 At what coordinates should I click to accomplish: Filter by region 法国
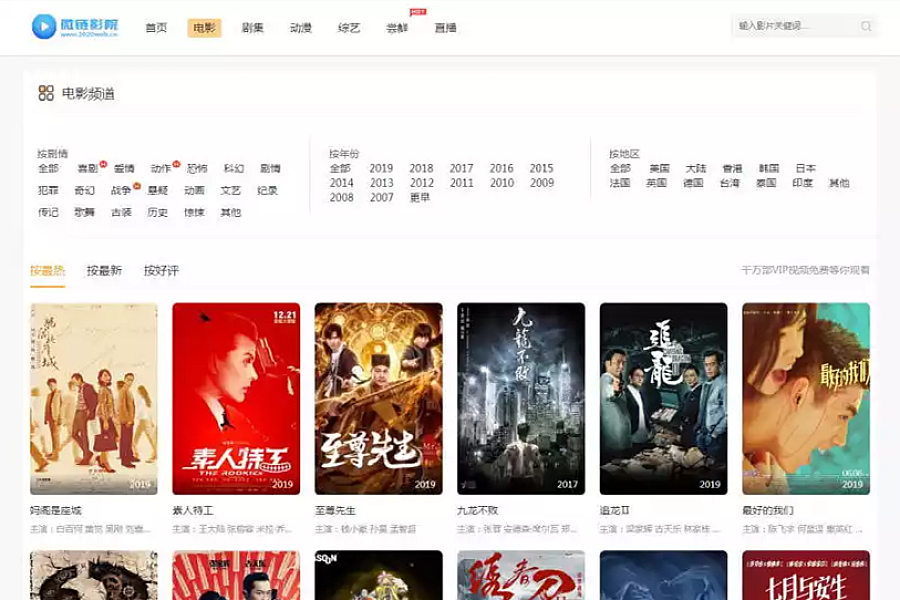pos(620,183)
